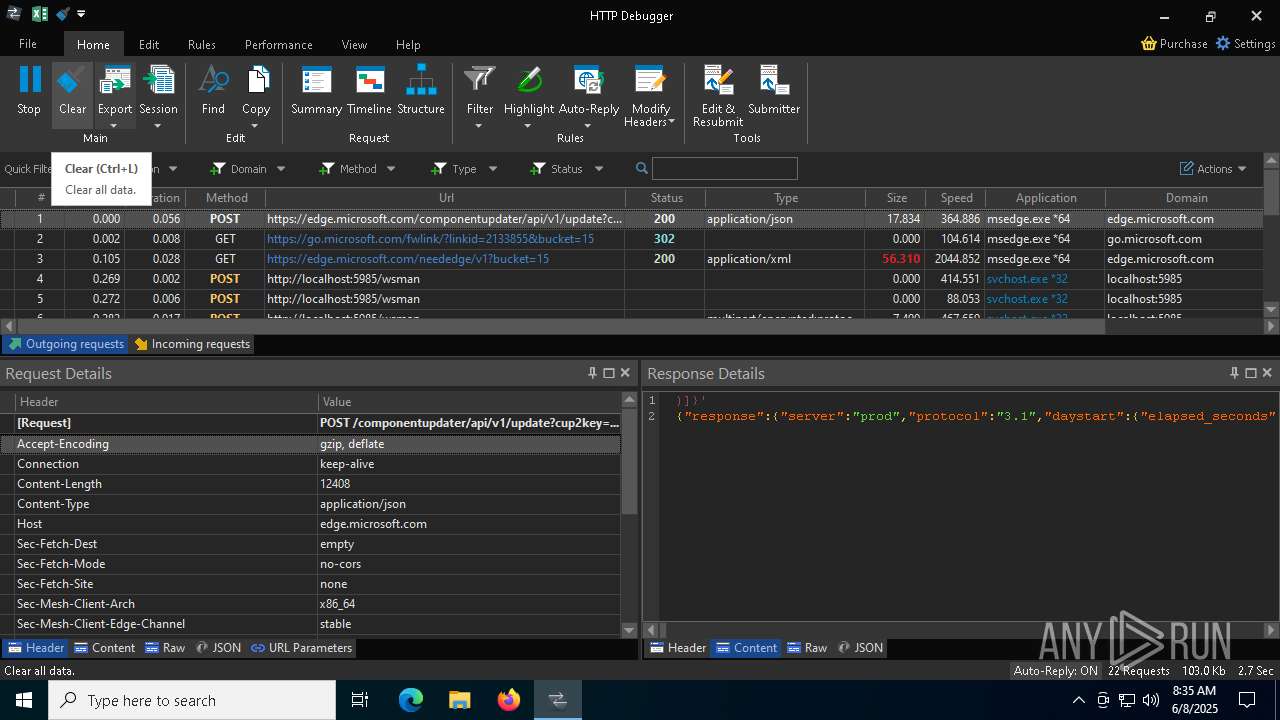Sort by the Application column header
1280x720 pixels.
click(1046, 198)
